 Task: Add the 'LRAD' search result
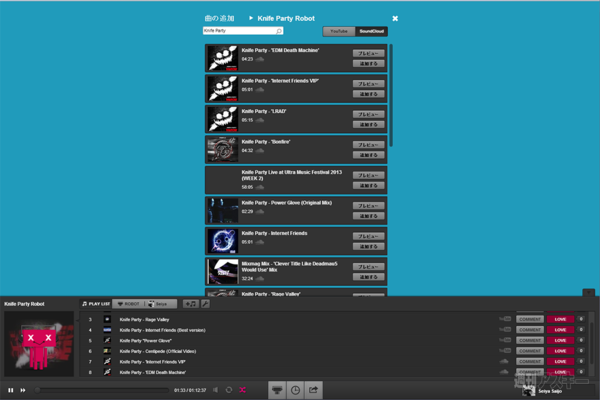tap(368, 124)
